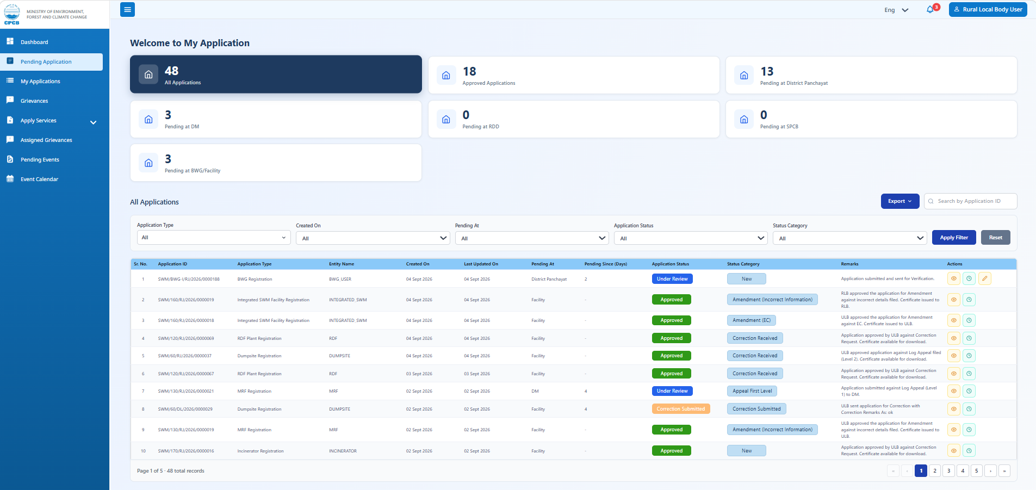The image size is (1036, 490).
Task: Open history clock icon for SWM/120/RJ/2026/0000069
Action: tap(969, 338)
